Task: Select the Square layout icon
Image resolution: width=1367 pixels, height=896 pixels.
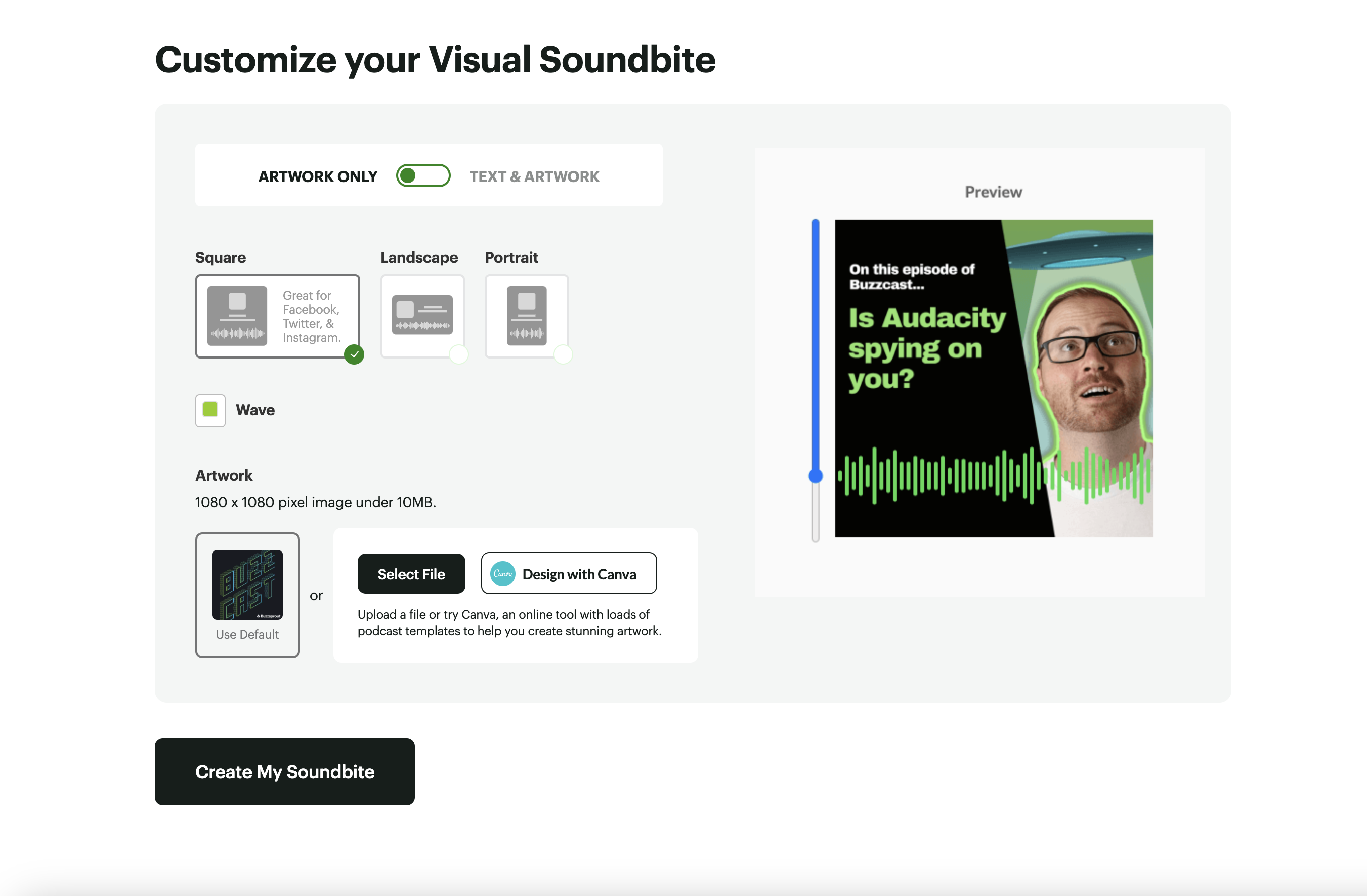Action: 237,315
